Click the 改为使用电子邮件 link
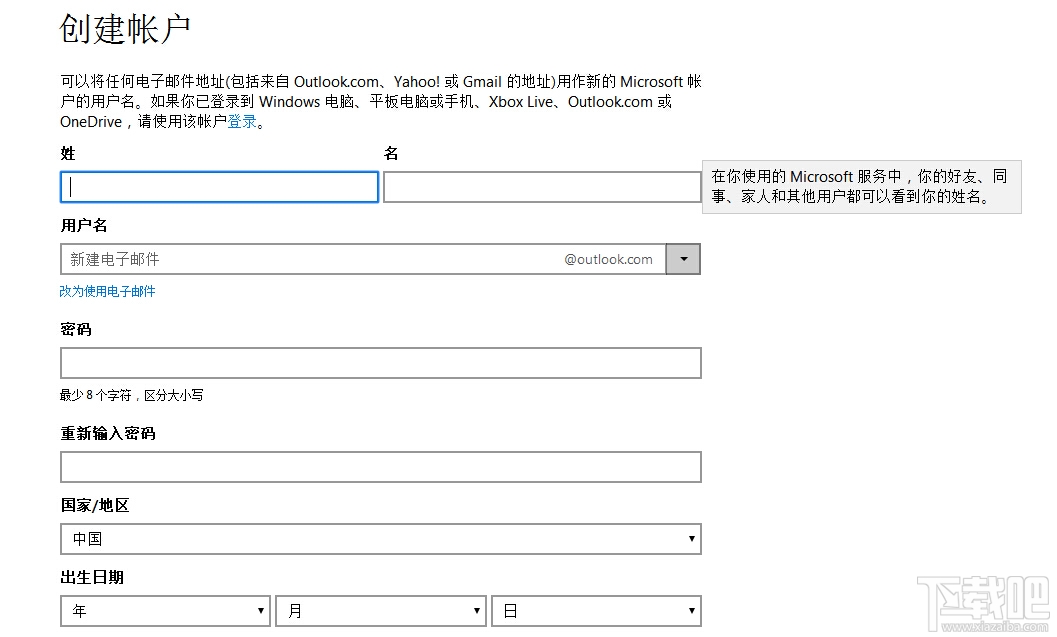Image resolution: width=1057 pixels, height=637 pixels. 107,291
